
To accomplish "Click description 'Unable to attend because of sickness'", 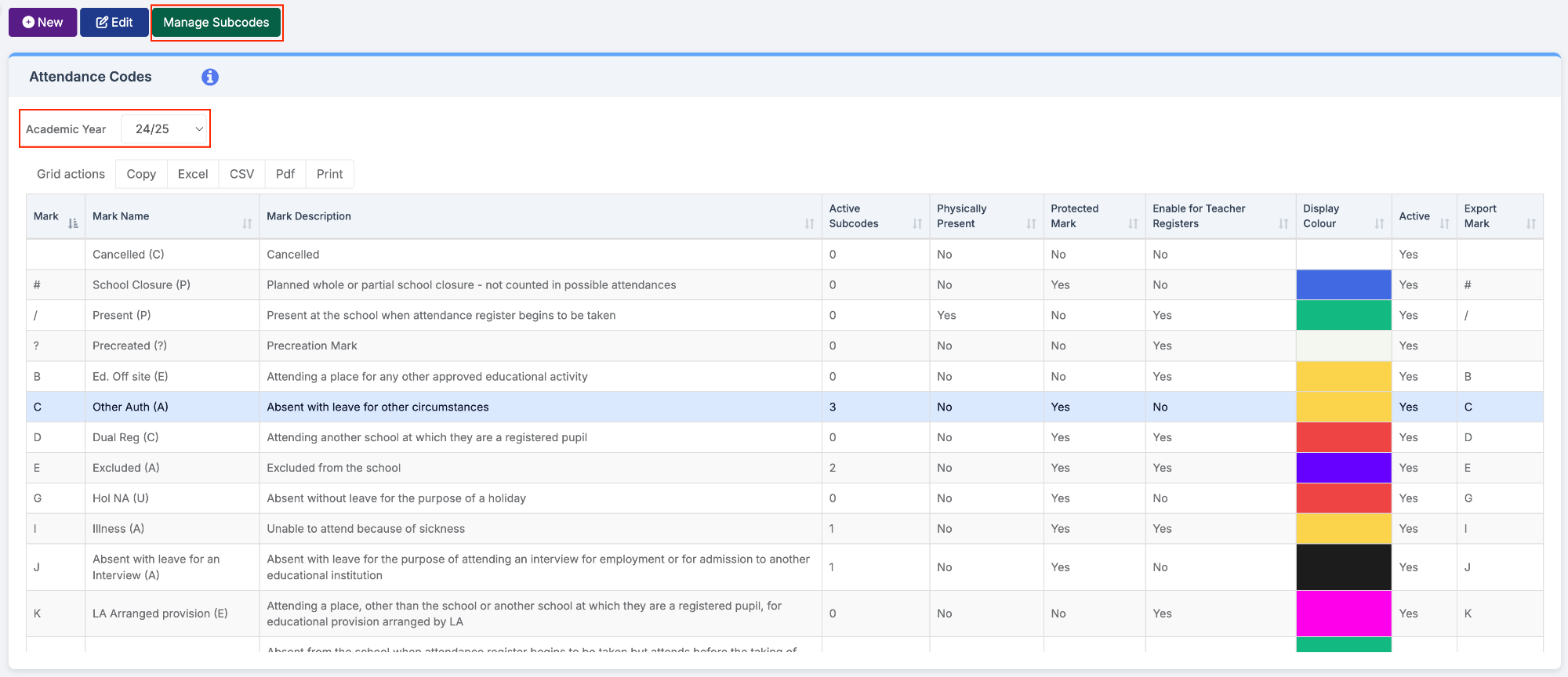I will pos(365,529).
